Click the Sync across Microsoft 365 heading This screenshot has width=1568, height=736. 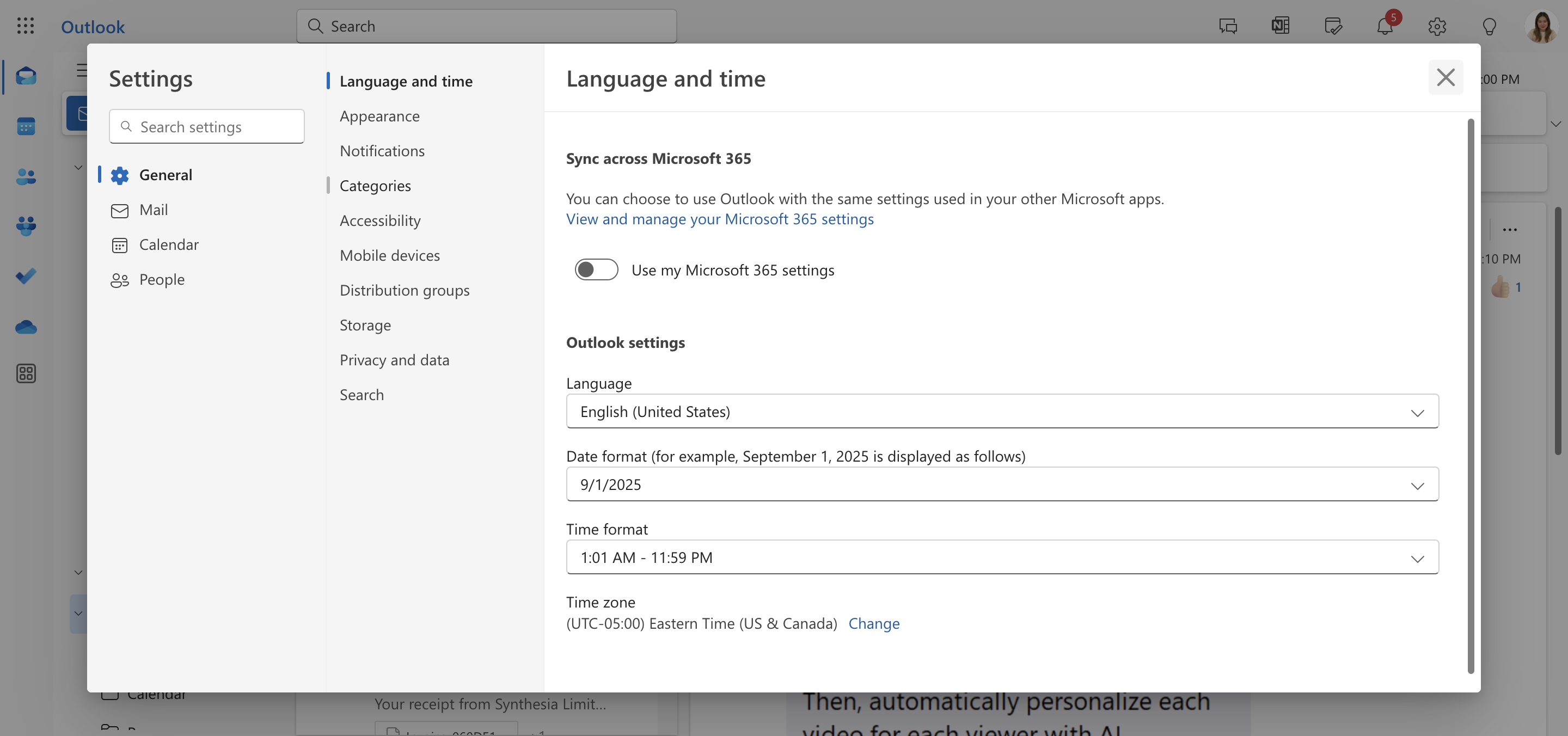[x=658, y=158]
